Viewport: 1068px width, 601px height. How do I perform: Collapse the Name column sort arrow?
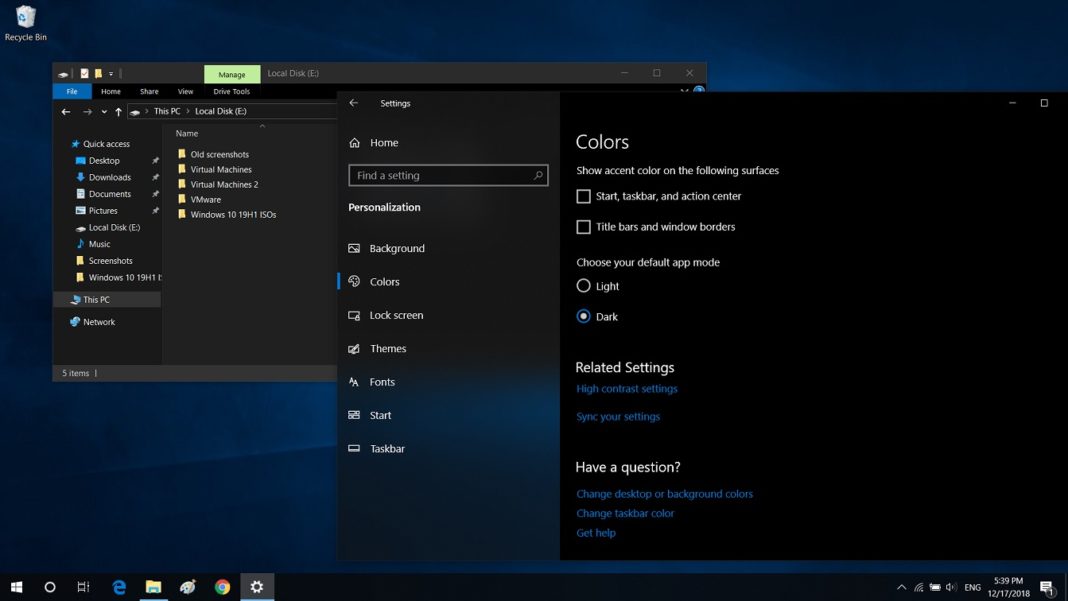262,126
